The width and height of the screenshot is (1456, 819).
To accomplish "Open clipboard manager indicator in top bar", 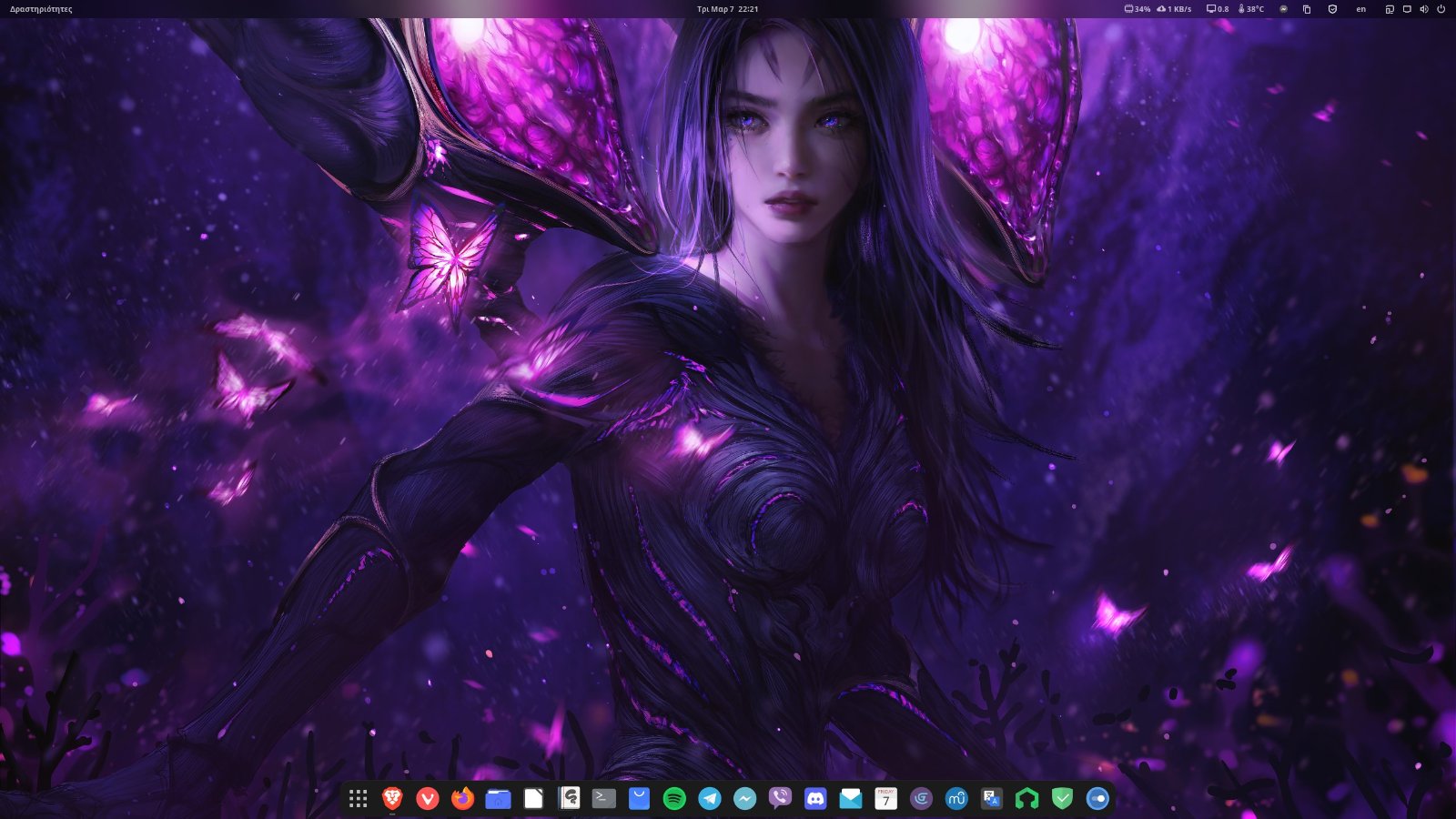I will point(1307,9).
